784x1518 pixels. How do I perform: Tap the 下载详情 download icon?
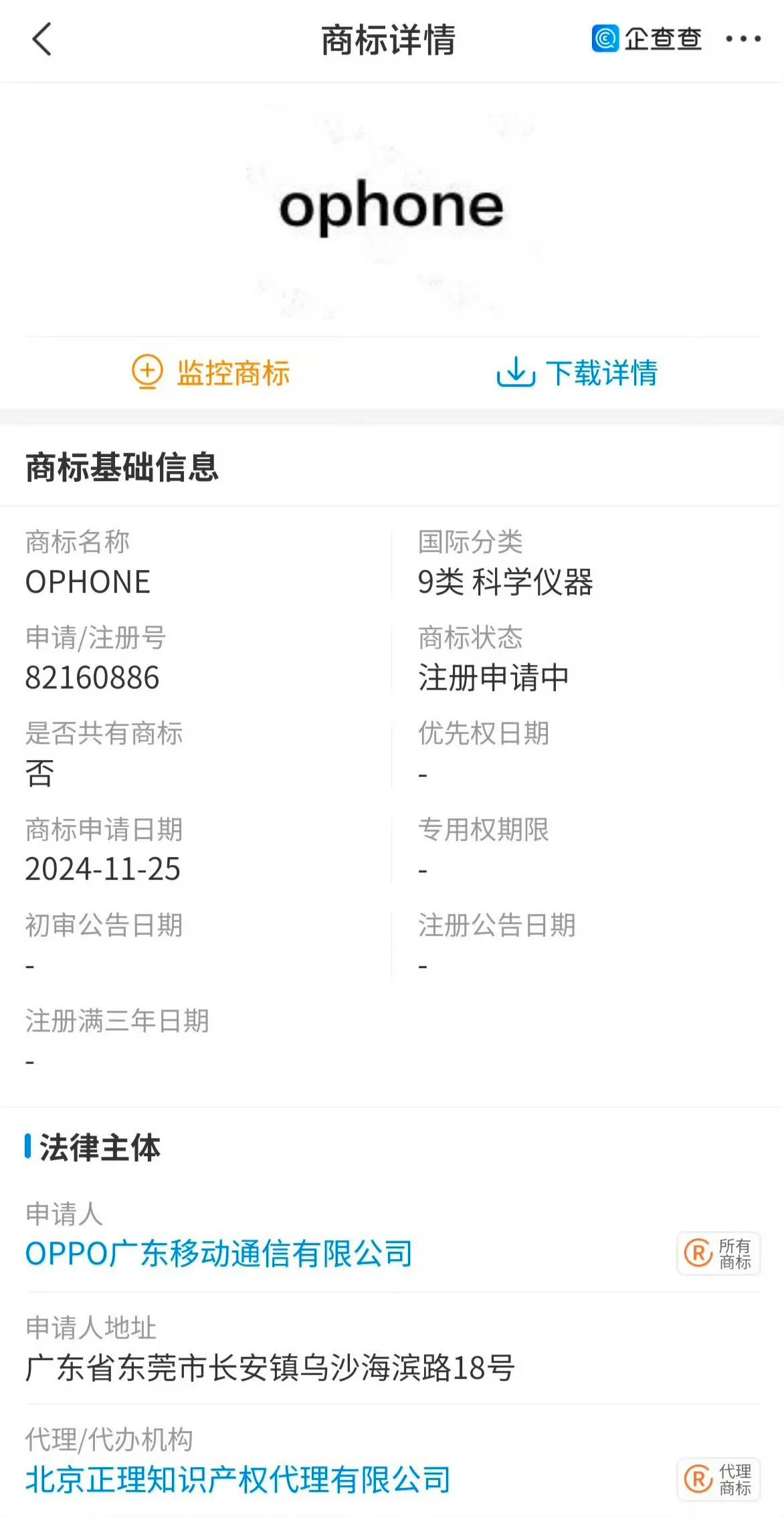[516, 372]
